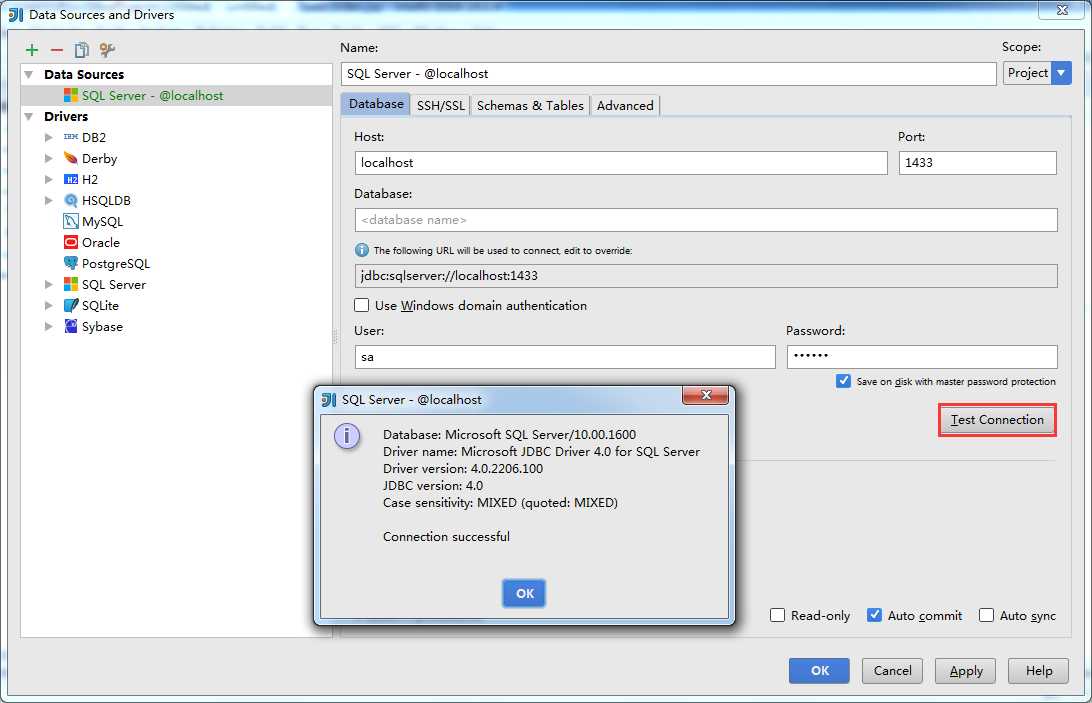Enable the Read-only checkbox
Screen dimensions: 1092x703
click(x=777, y=615)
